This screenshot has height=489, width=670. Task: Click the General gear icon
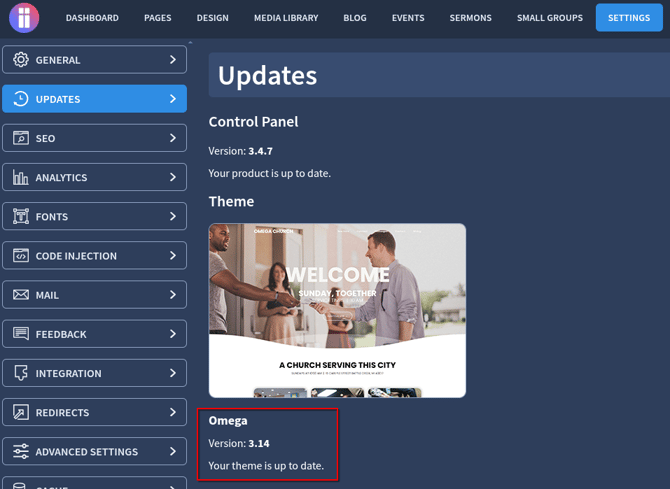click(20, 60)
